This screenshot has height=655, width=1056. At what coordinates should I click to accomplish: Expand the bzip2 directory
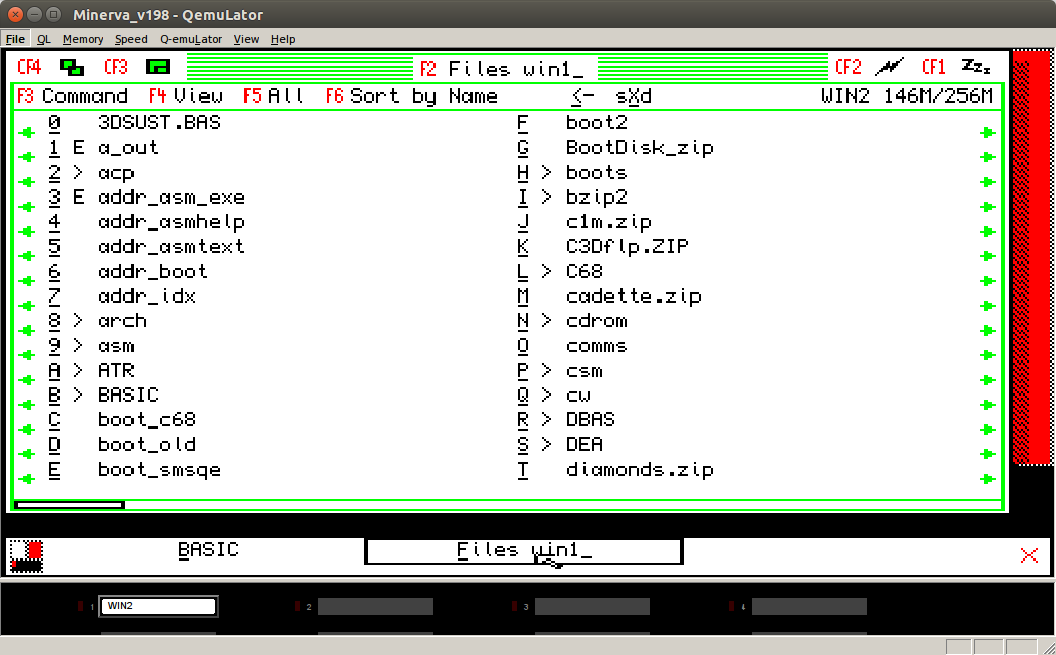[x=546, y=197]
